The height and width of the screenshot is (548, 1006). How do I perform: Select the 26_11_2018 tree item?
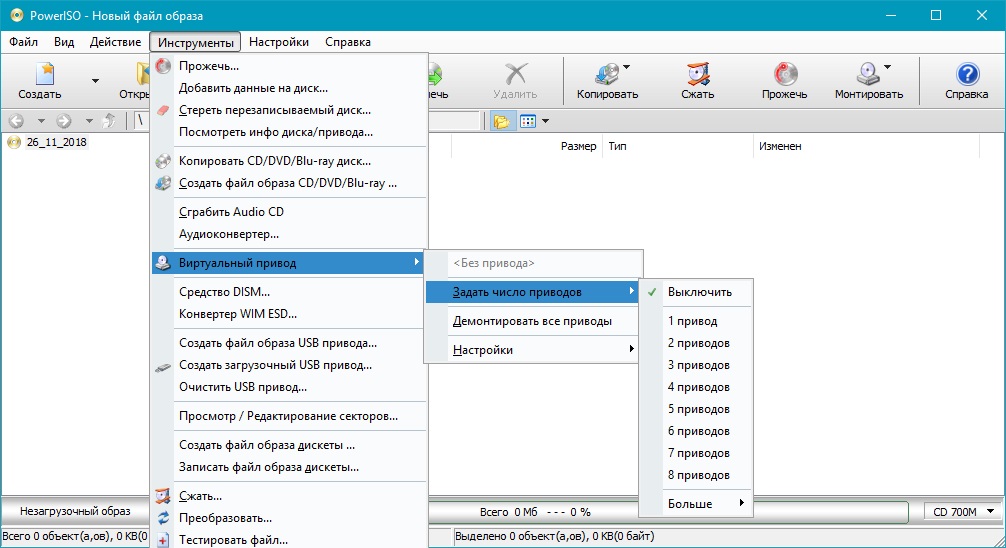point(56,143)
